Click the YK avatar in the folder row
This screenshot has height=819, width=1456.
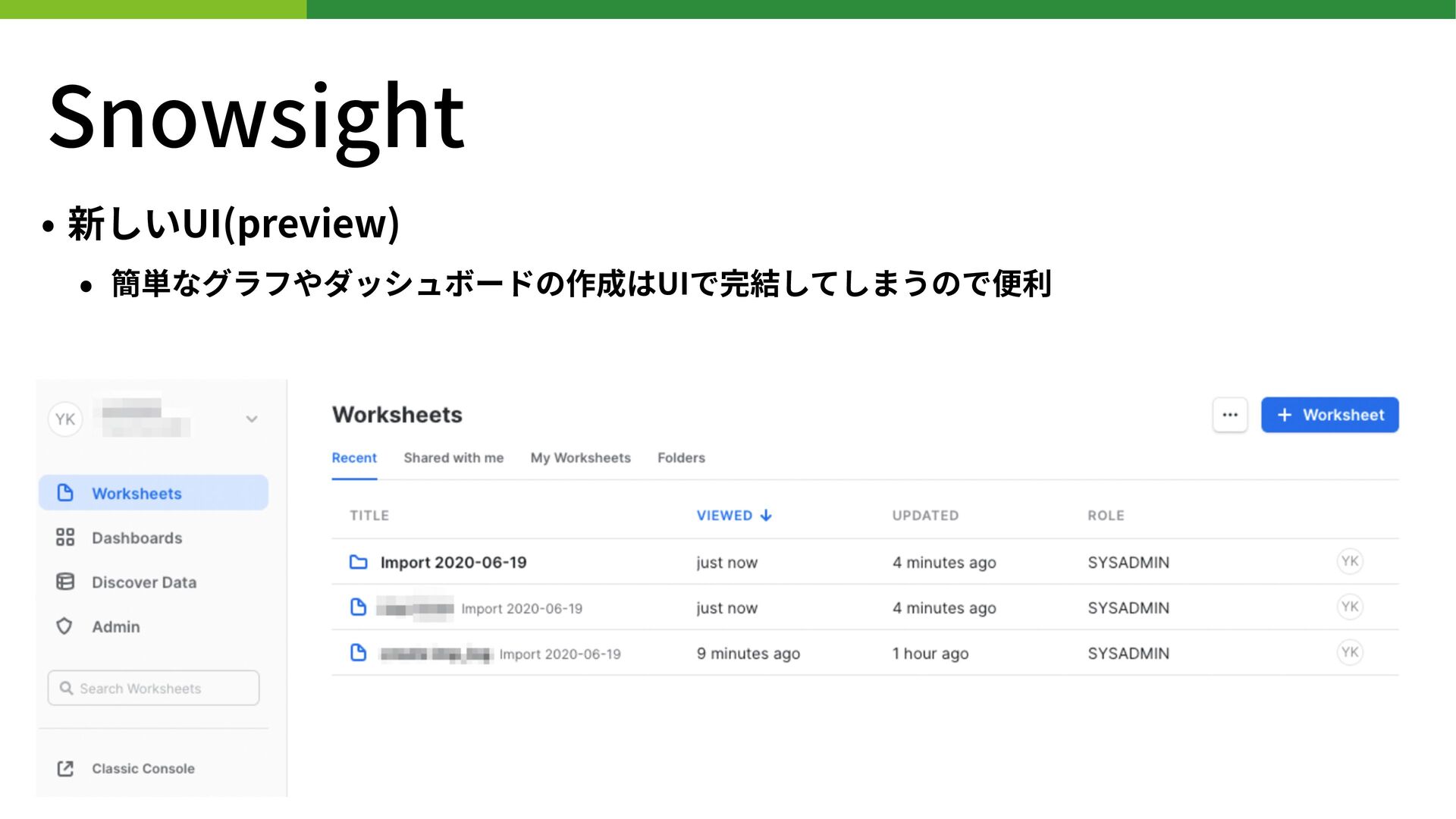click(x=1349, y=561)
